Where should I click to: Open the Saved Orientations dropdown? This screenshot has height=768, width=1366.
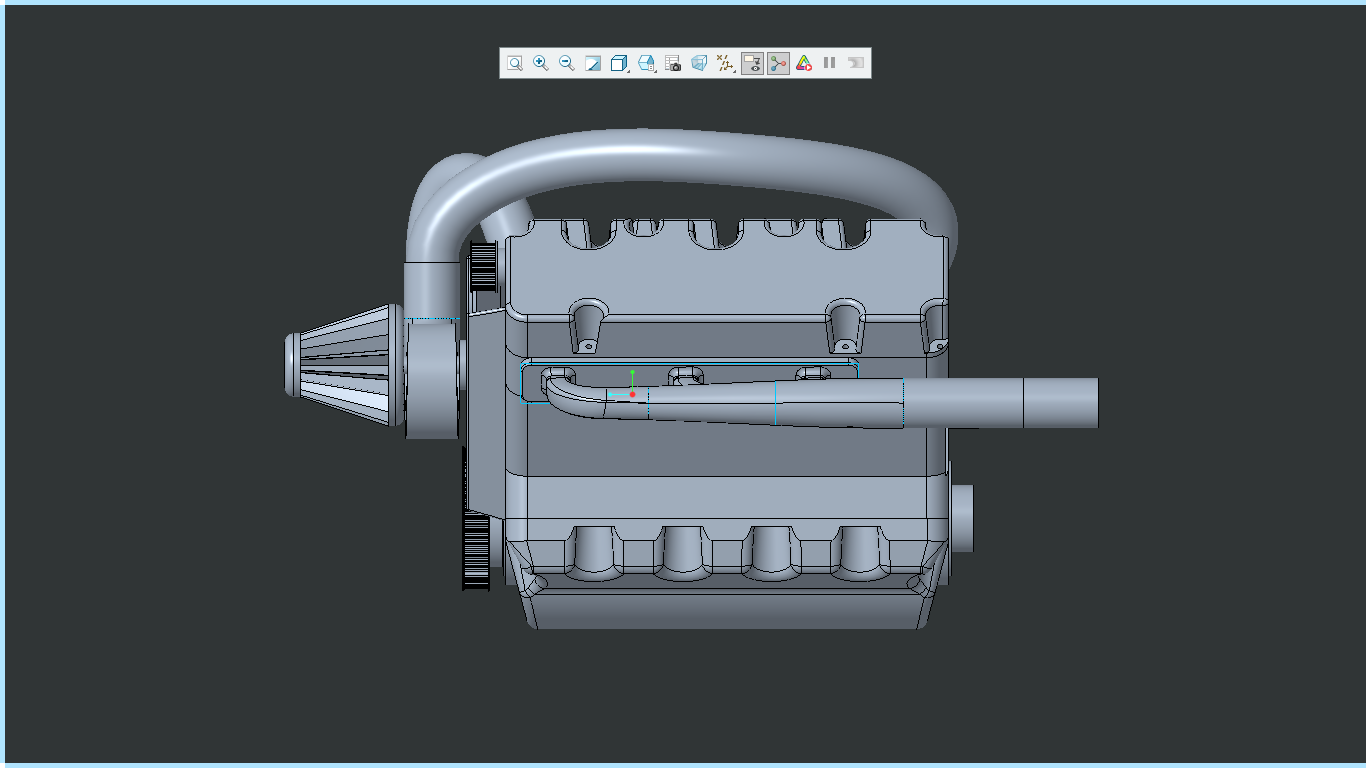point(646,63)
